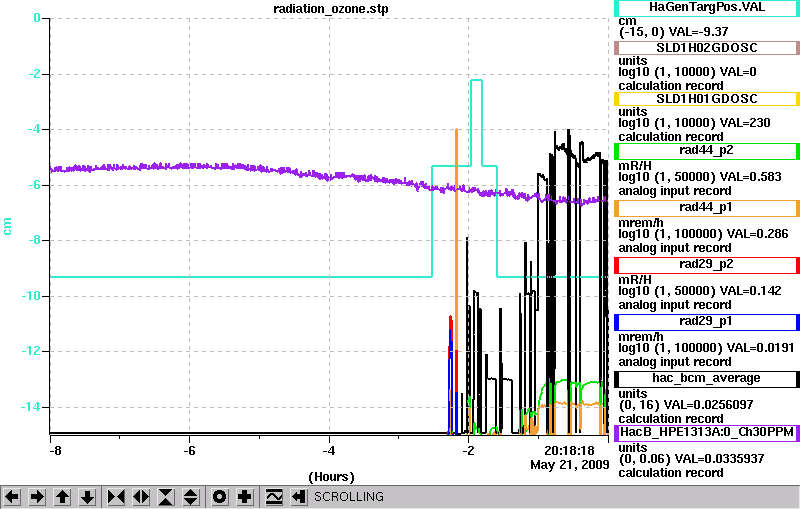
Task: Click the cm y-axis unit label
Action: coord(7,226)
